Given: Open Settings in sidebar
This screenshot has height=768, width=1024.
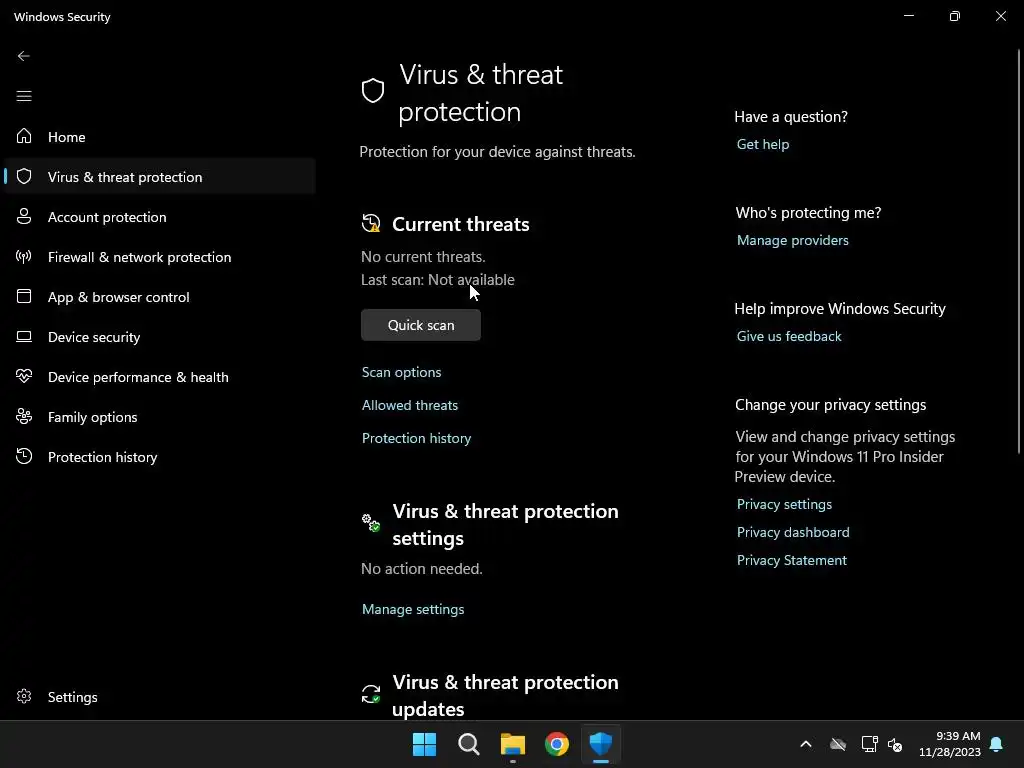Looking at the screenshot, I should (x=160, y=697).
